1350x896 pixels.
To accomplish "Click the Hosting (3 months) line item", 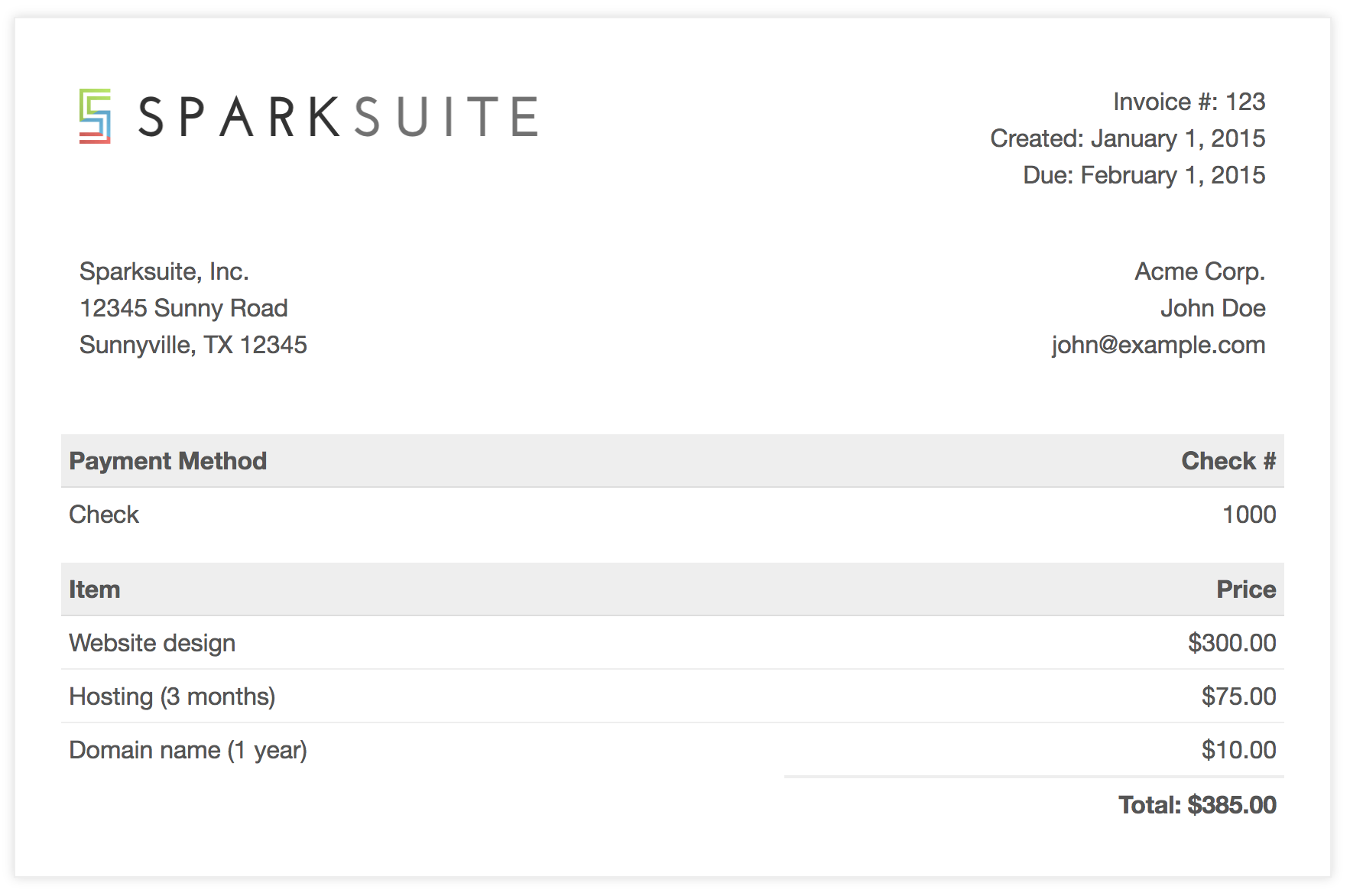I will (x=172, y=696).
